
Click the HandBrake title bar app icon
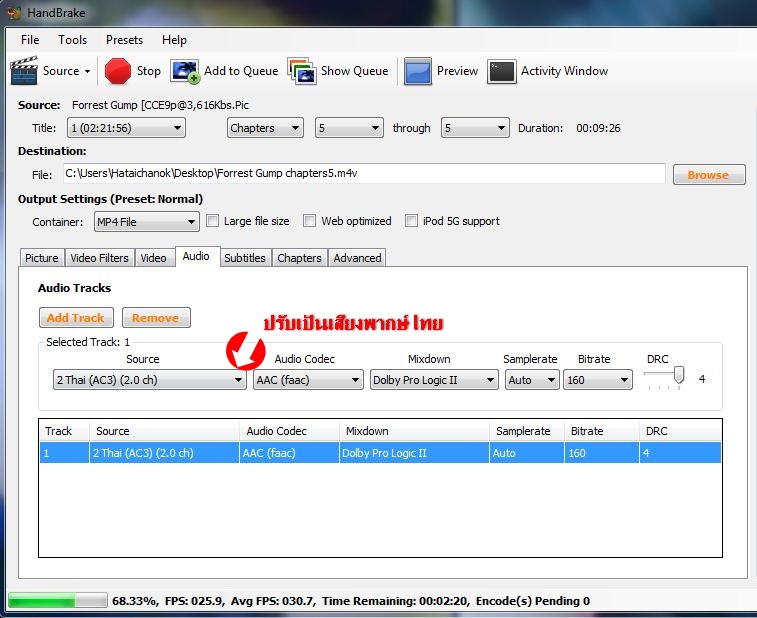click(14, 13)
